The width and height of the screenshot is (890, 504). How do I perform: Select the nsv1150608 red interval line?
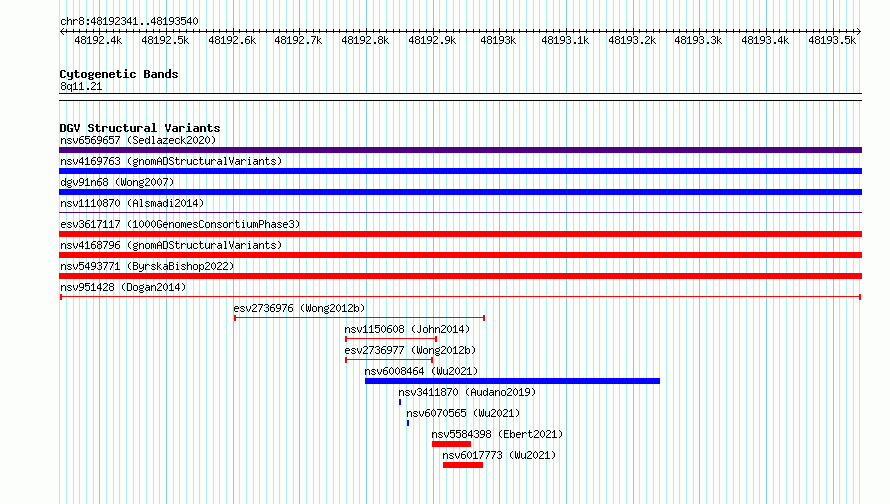(x=391, y=339)
